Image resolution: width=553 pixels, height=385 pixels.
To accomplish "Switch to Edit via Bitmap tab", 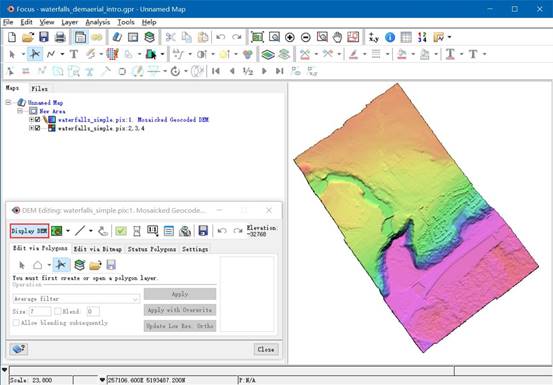I will [98, 249].
